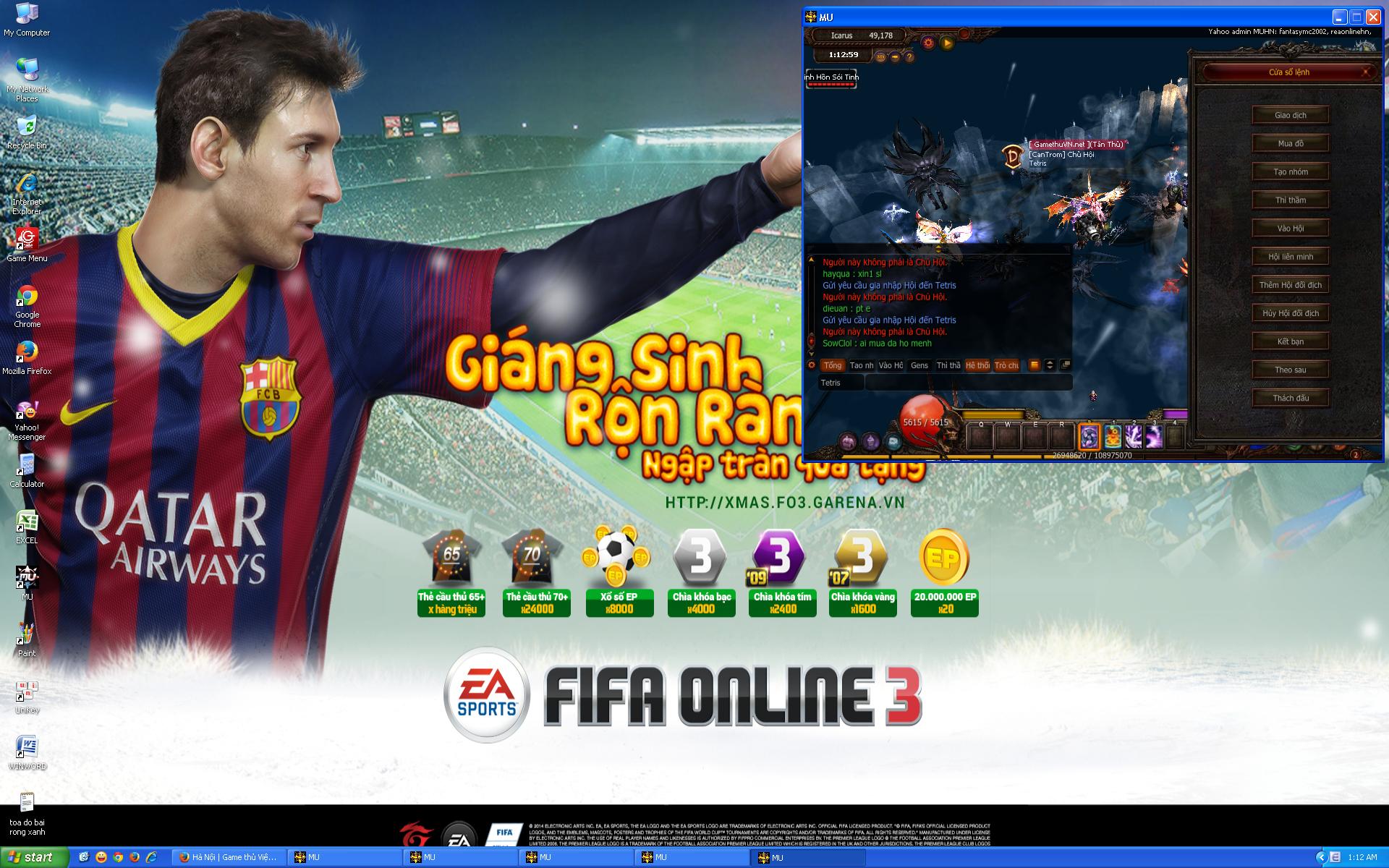Click the red gear settings icon in MU
Screen dimensions: 1389x868
pos(930,42)
